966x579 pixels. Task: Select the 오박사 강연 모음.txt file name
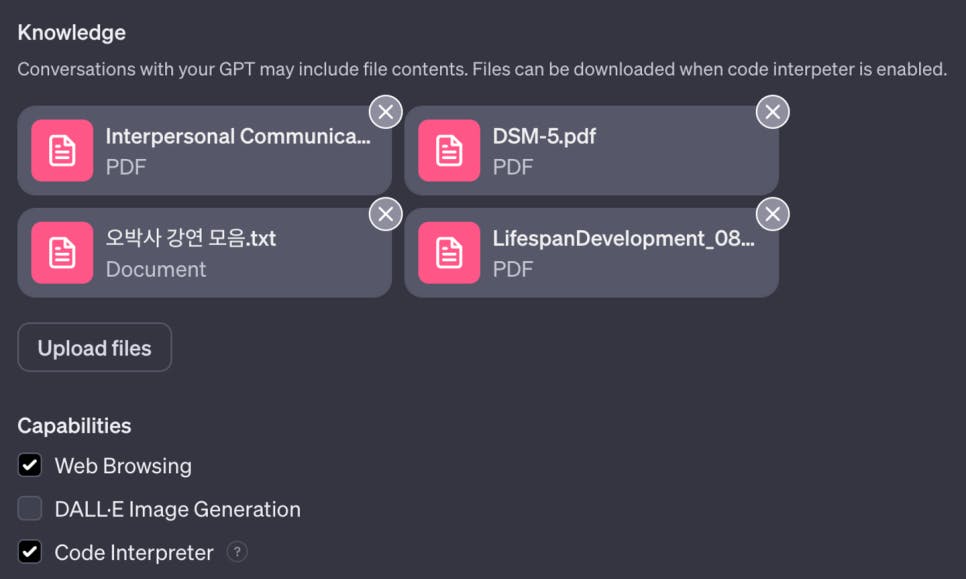click(191, 238)
